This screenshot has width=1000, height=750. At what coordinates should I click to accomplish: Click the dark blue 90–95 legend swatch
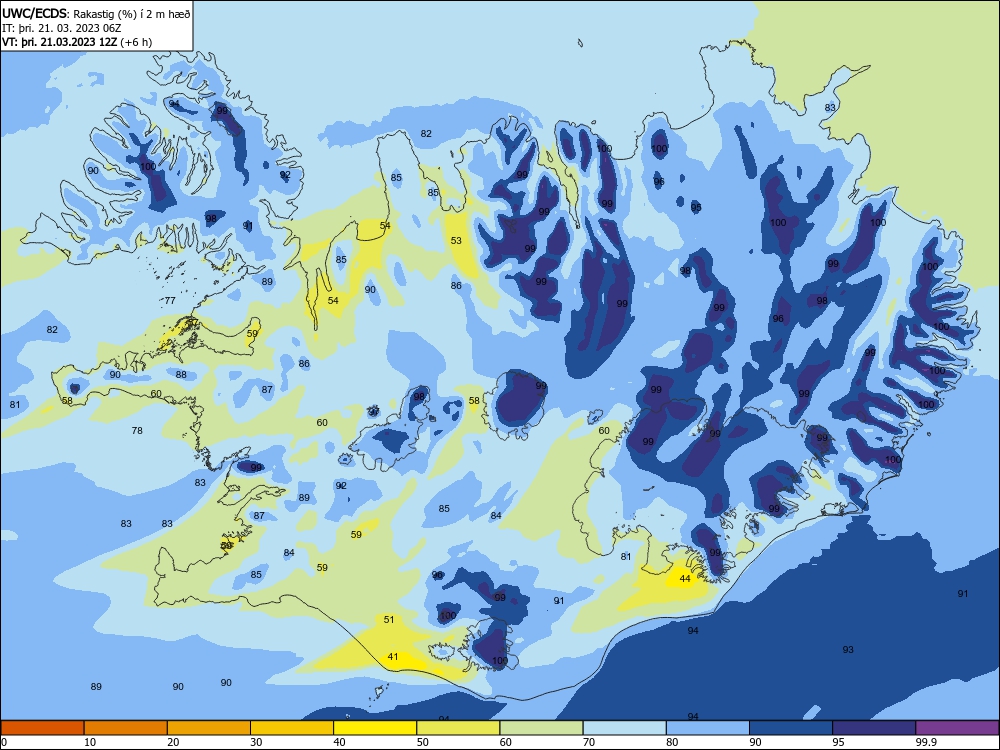pyautogui.click(x=791, y=728)
